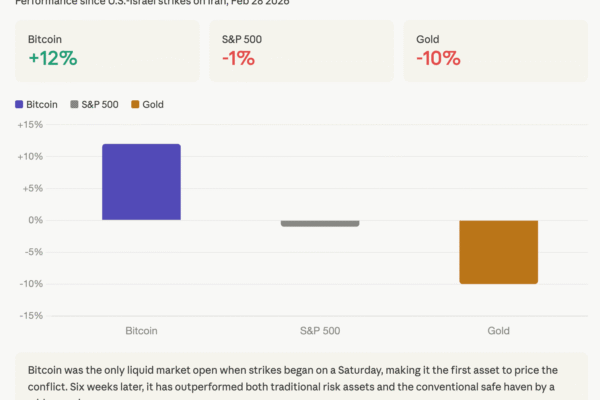The width and height of the screenshot is (600, 400).
Task: Toggle the S&P 500 series legend label
Action: pos(102,104)
